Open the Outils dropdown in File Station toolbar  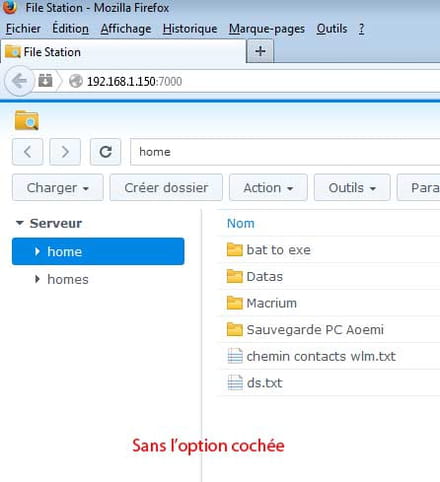point(352,188)
